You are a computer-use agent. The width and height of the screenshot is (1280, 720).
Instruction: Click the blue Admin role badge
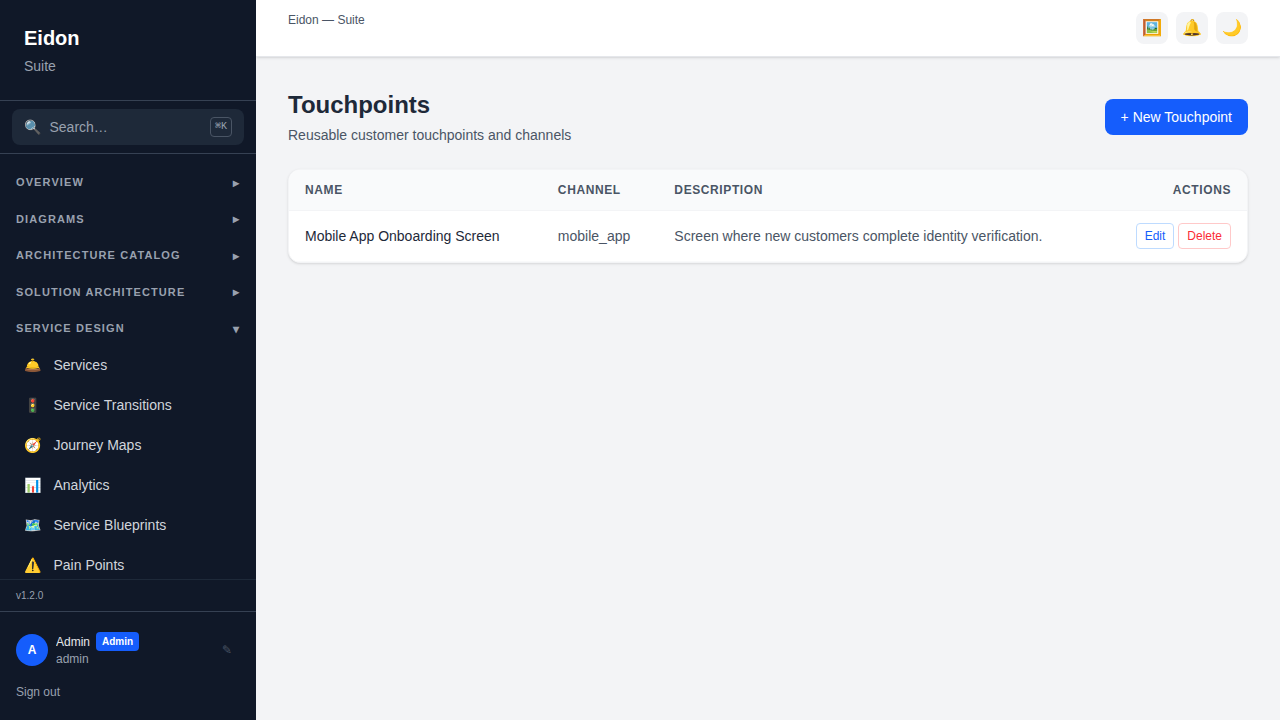[117, 642]
